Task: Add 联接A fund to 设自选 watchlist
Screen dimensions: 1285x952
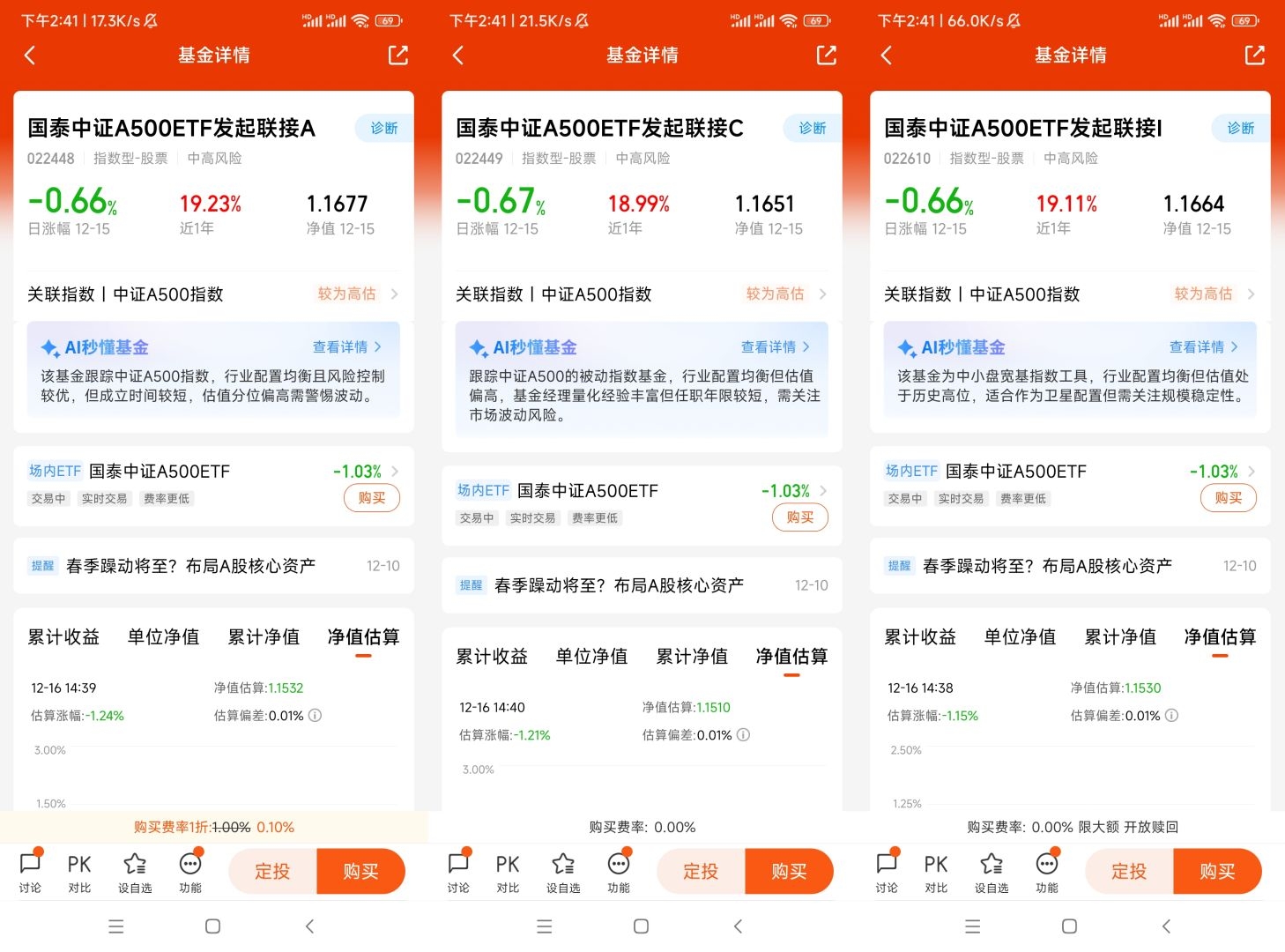Action: coord(135,872)
